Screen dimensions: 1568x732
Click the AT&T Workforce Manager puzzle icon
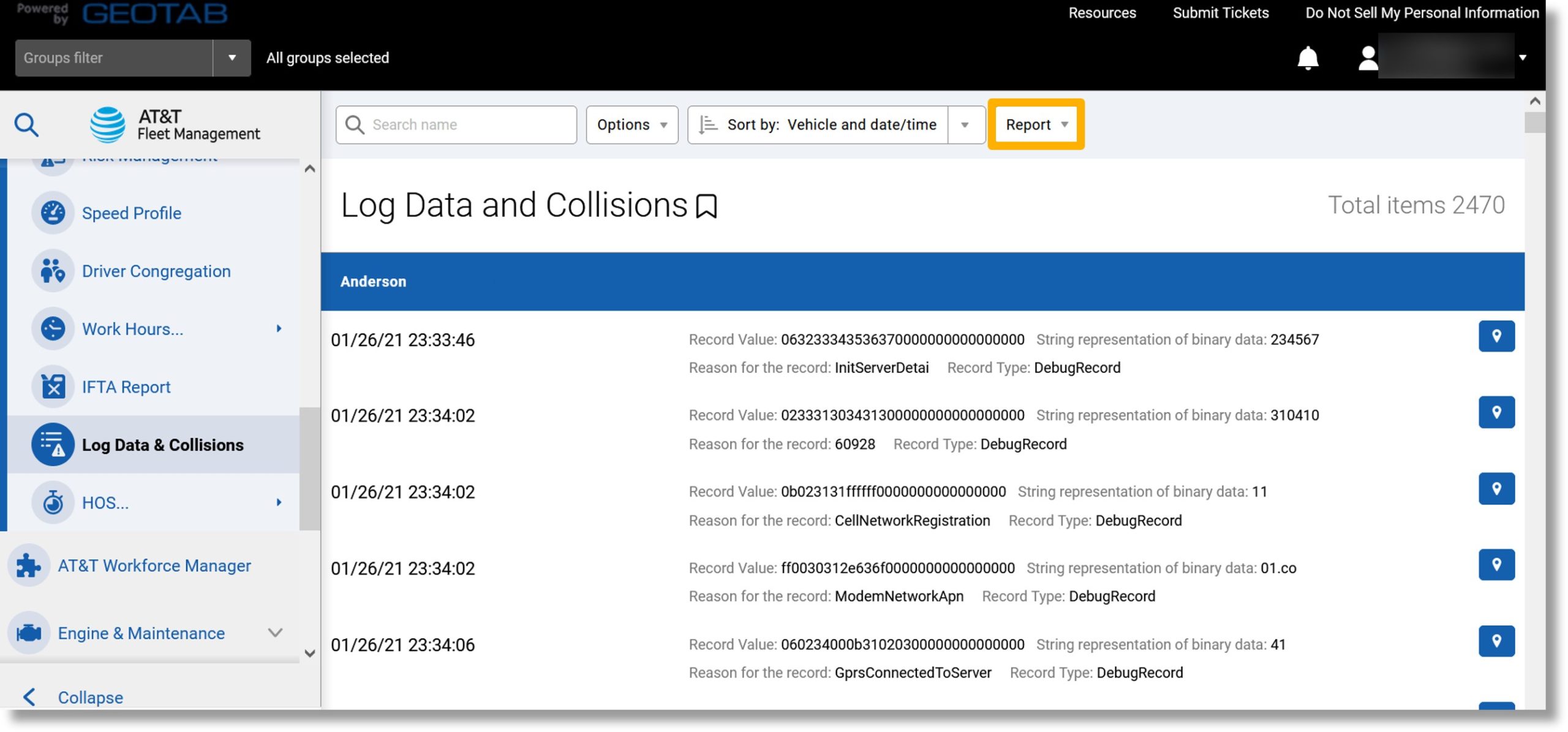(29, 565)
